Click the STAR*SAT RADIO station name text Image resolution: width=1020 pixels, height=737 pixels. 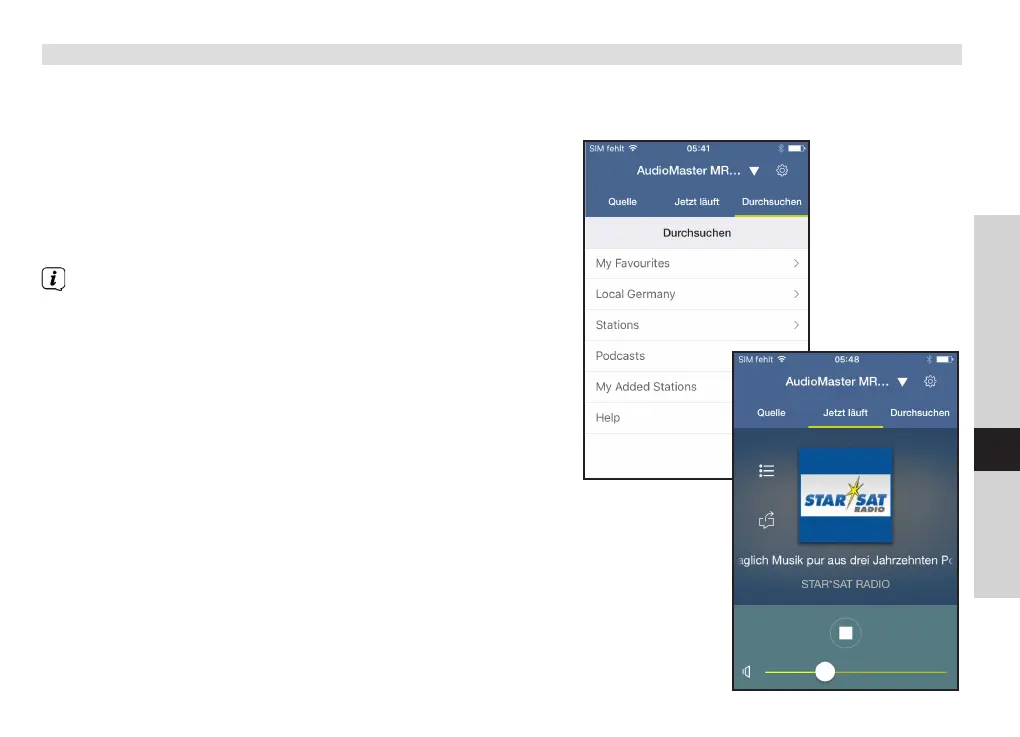pos(845,584)
